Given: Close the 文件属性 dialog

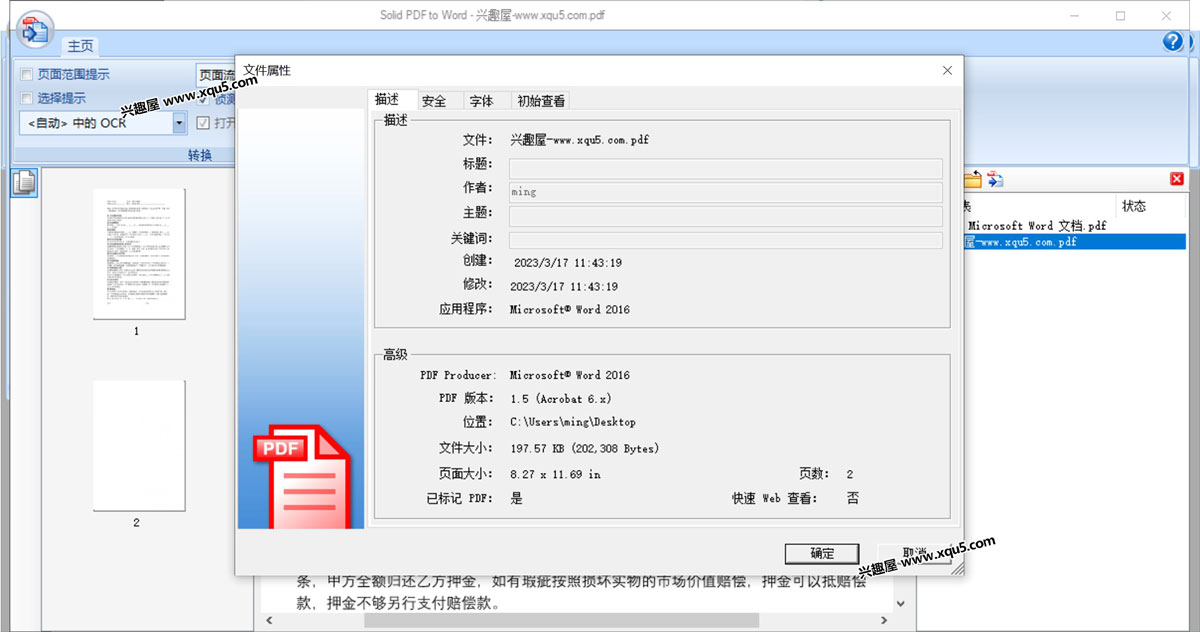Looking at the screenshot, I should tap(947, 70).
